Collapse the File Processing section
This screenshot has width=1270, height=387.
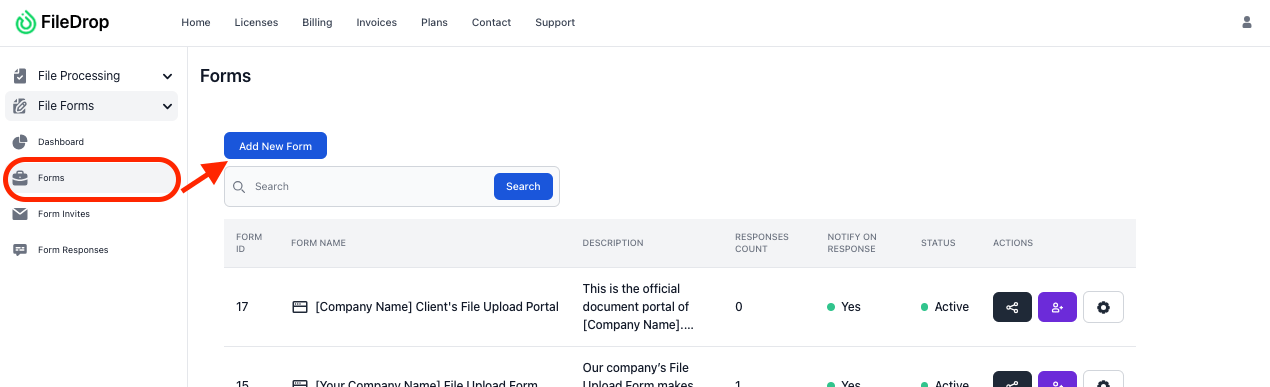pos(167,76)
